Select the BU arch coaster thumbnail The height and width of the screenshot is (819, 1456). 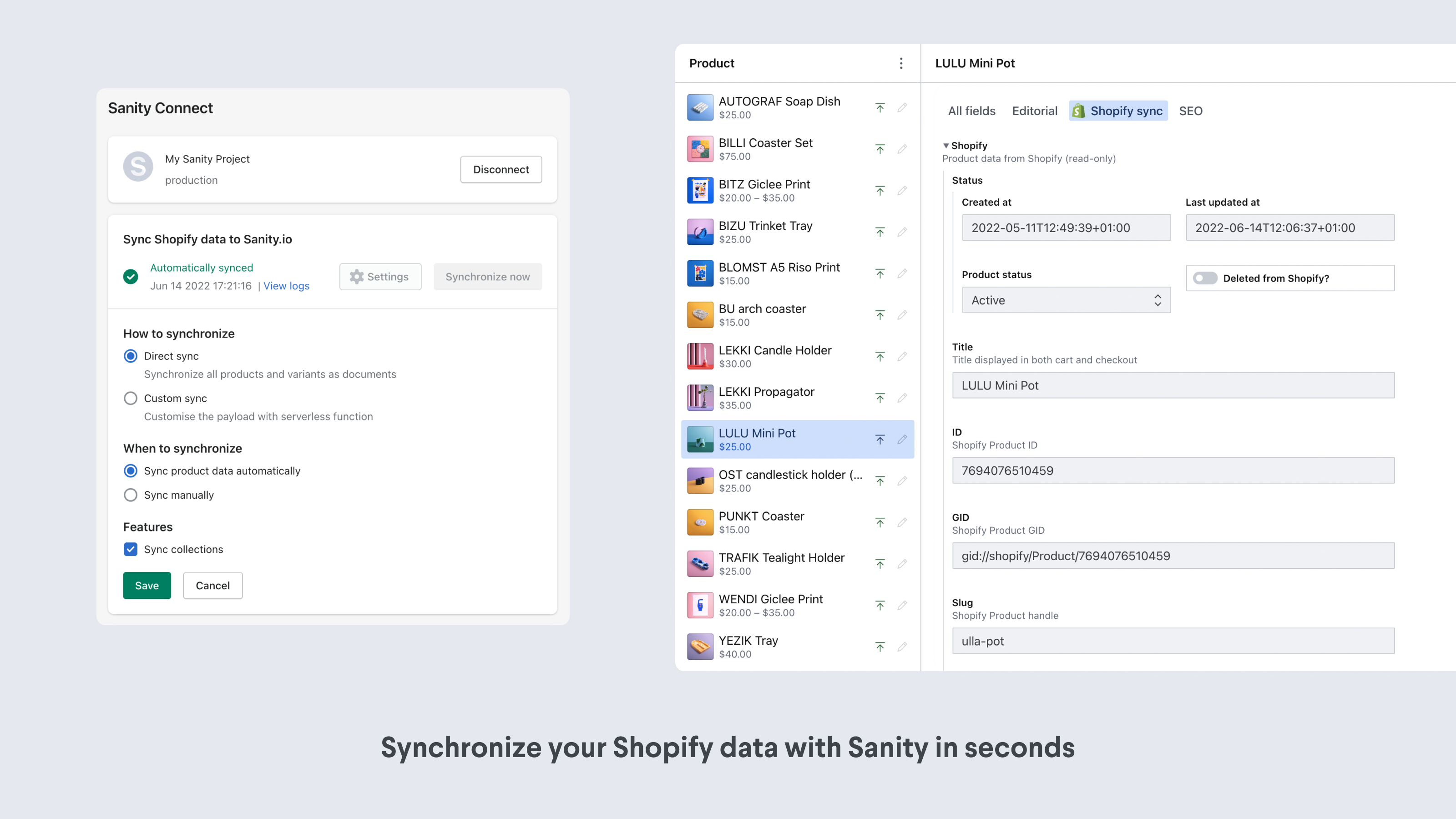coord(700,315)
